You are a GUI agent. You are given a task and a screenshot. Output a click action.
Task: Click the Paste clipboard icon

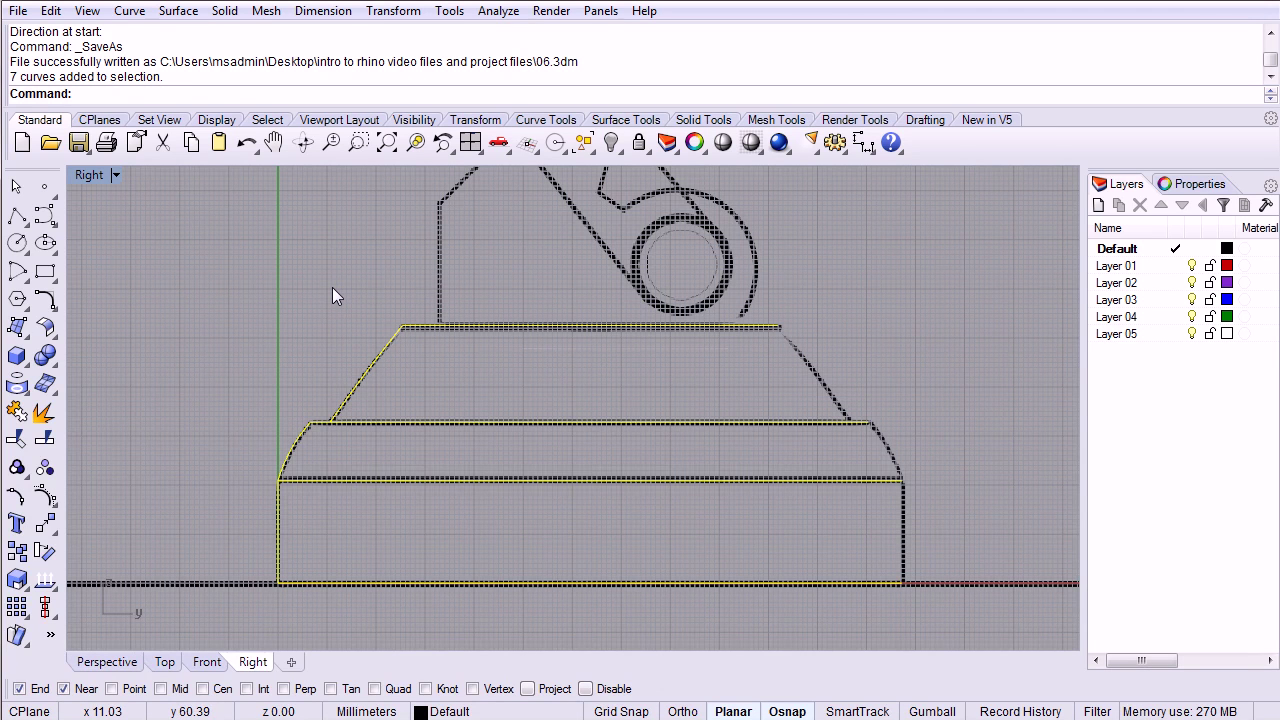(219, 143)
